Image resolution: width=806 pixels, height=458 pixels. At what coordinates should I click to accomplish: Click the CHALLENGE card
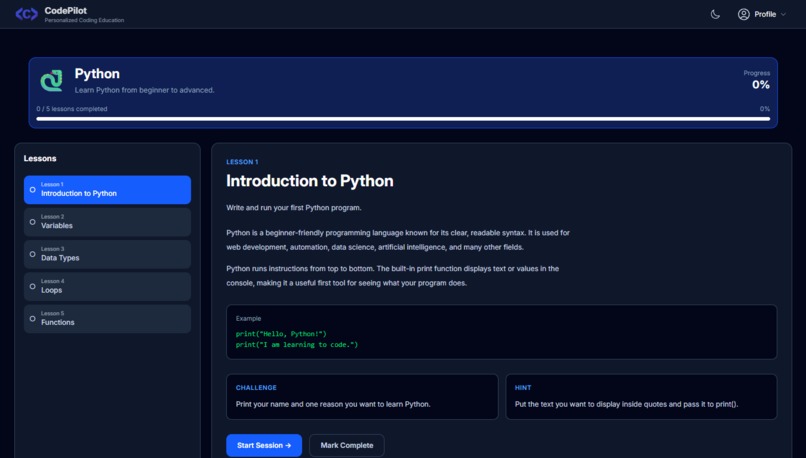click(x=362, y=396)
